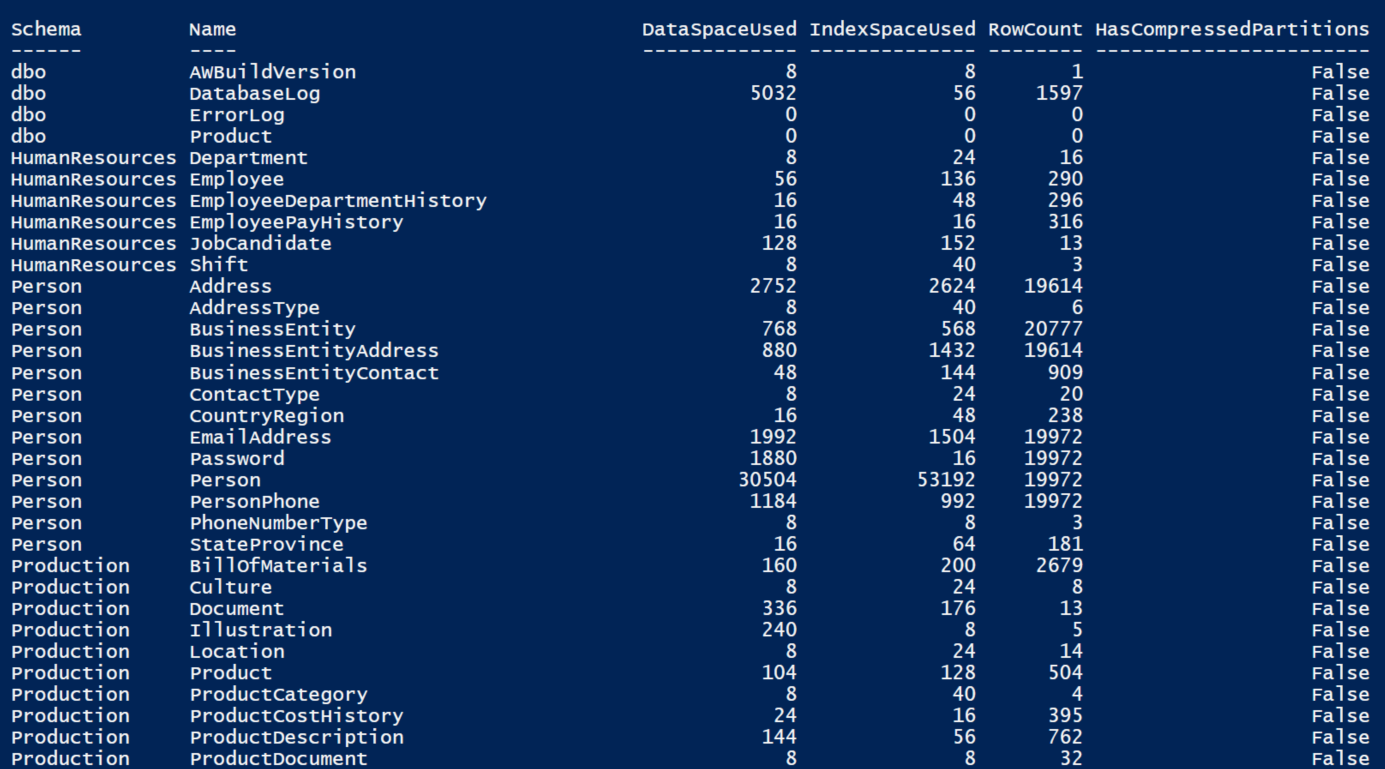Click the DatabaseLog table name
Viewport: 1385px width, 769px height.
click(x=255, y=94)
